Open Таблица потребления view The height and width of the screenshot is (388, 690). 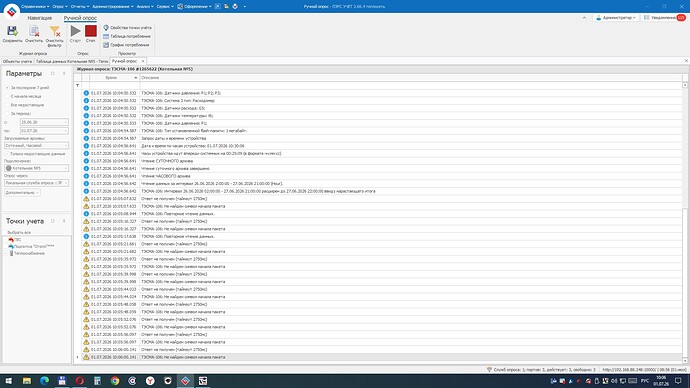tap(127, 36)
